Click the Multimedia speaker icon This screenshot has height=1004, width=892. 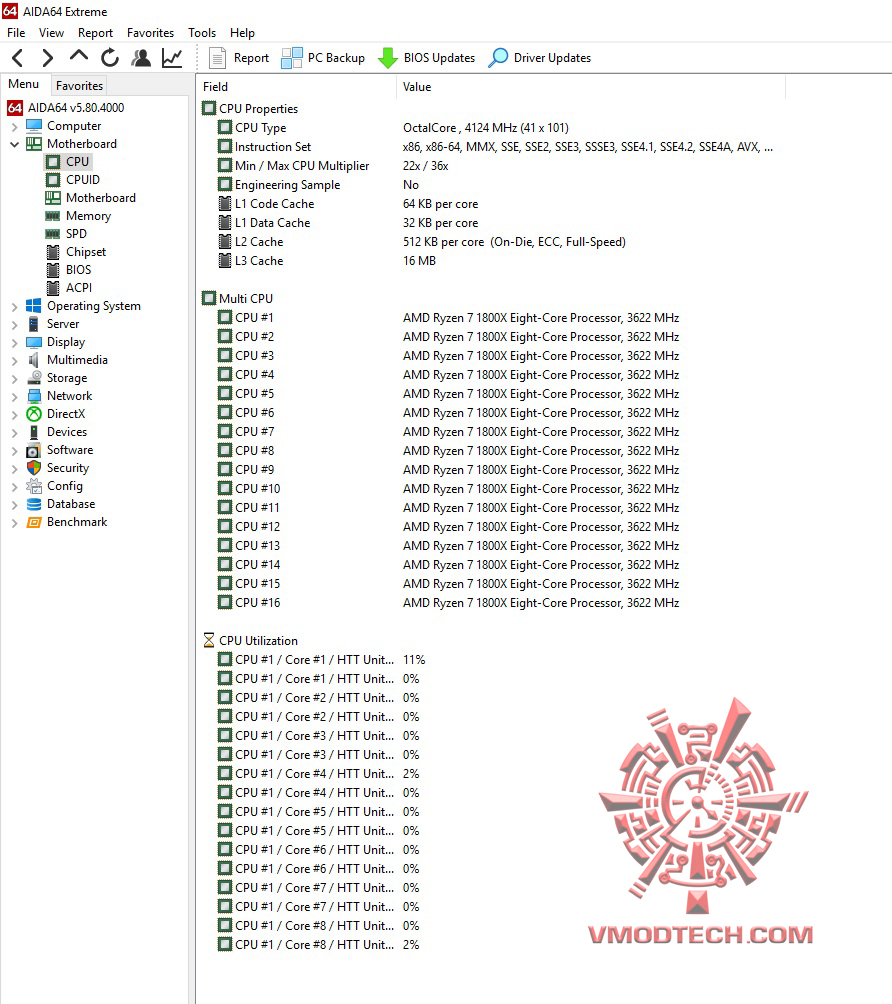click(x=34, y=360)
